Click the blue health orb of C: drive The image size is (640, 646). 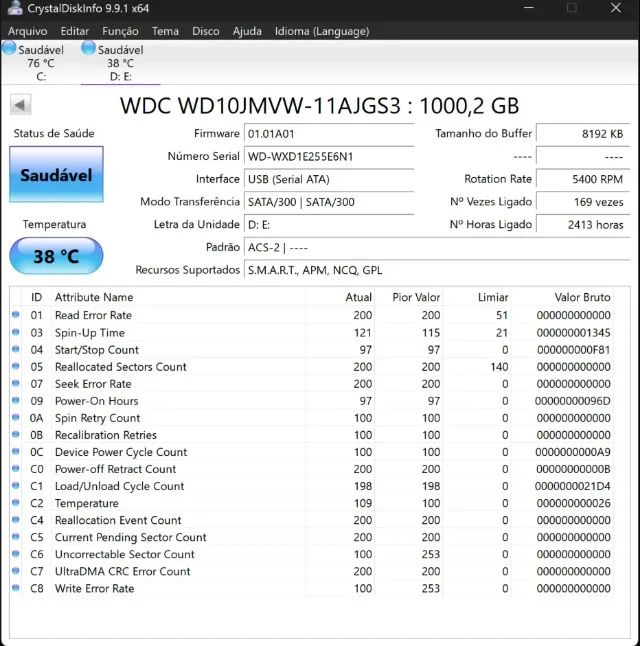9,48
